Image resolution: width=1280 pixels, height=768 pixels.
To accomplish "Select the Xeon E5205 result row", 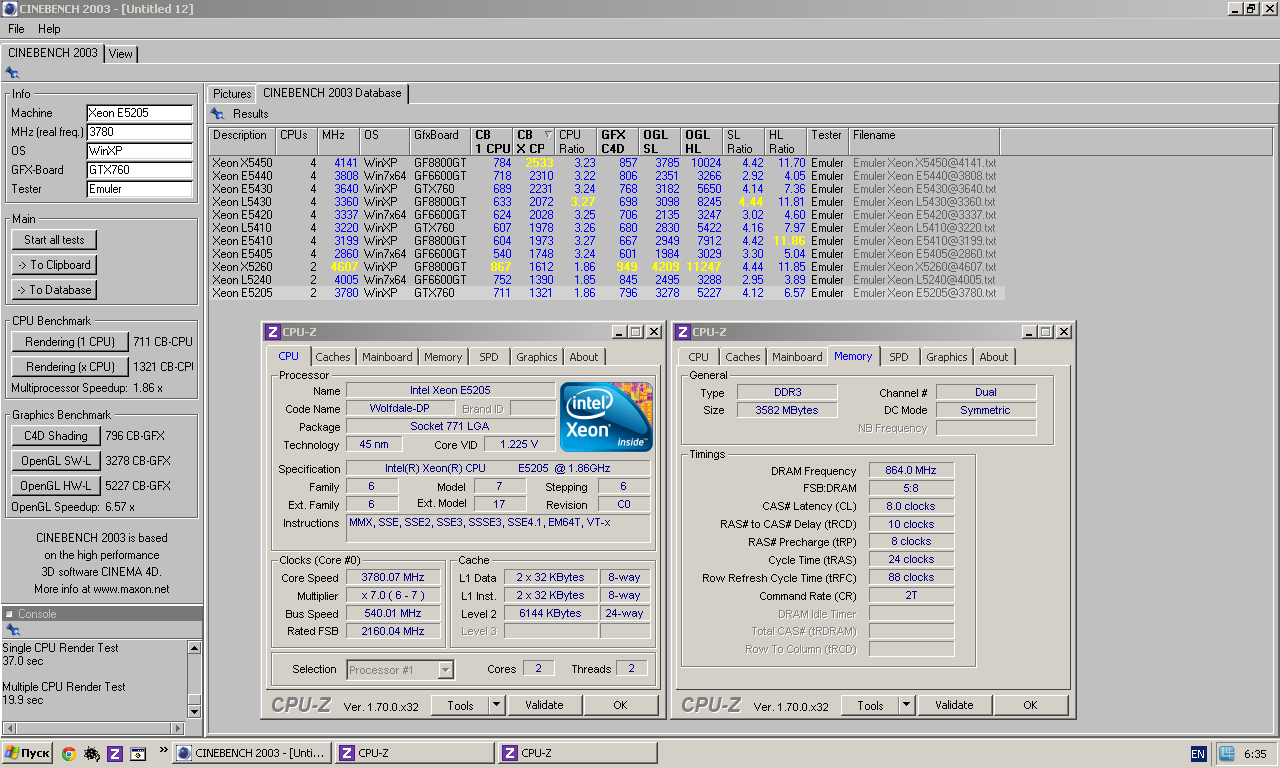I will (607, 293).
